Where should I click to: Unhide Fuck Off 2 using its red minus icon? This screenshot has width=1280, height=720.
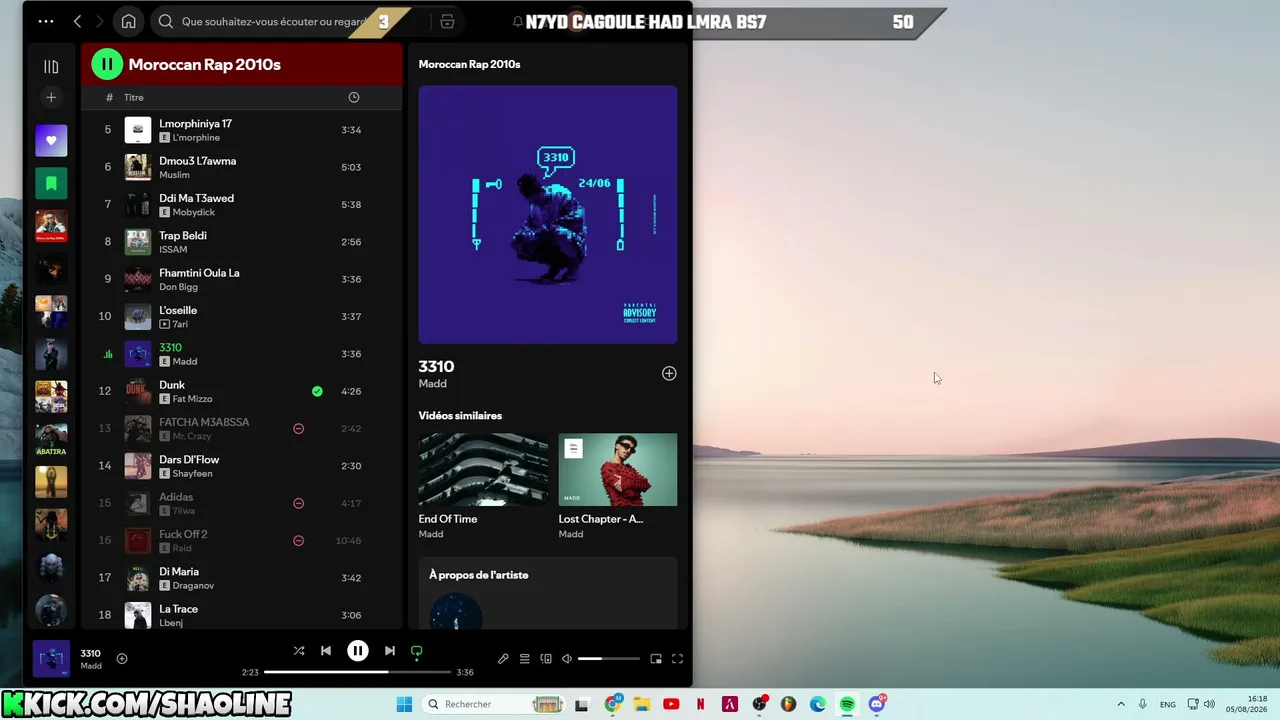pyautogui.click(x=298, y=540)
